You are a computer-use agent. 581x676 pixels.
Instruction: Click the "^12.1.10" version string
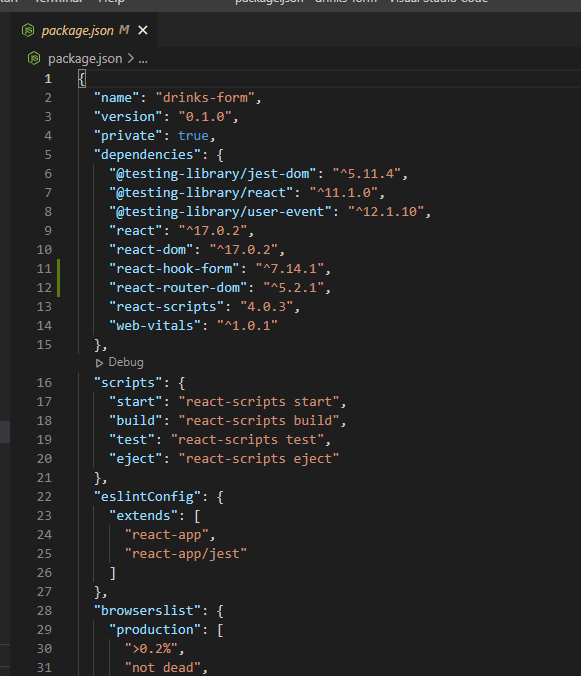click(387, 212)
